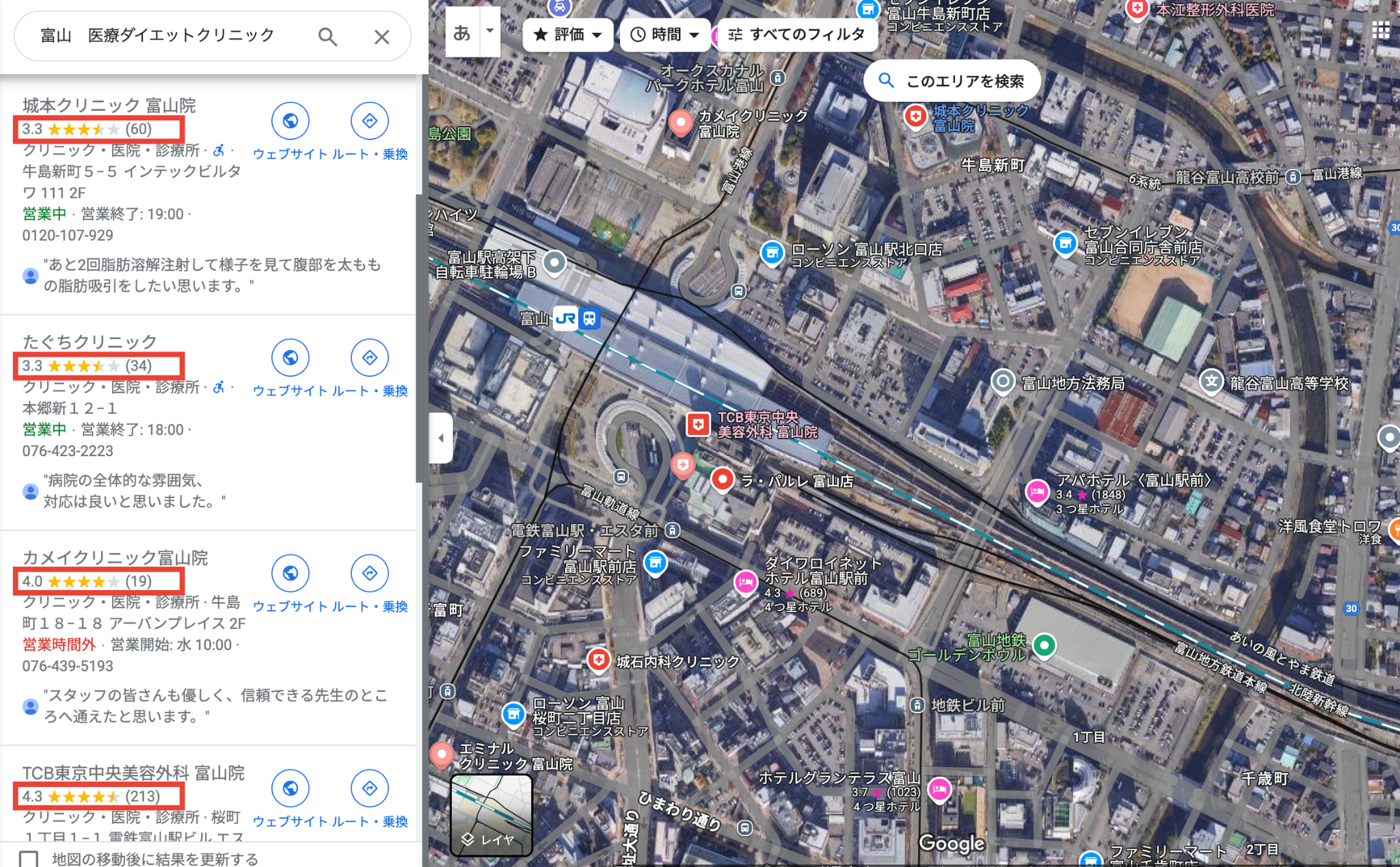Open directions icon for TCB東京中央美容外科 富山院
Viewport: 1400px width, 867px height.
370,788
